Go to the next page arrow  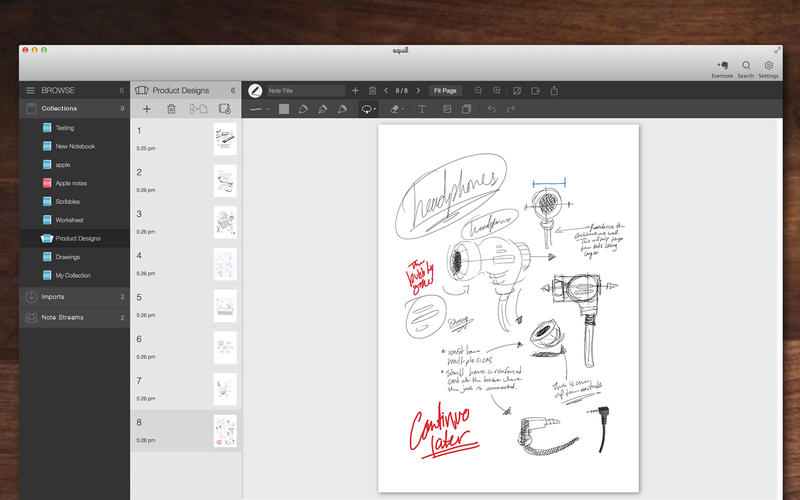tap(418, 91)
